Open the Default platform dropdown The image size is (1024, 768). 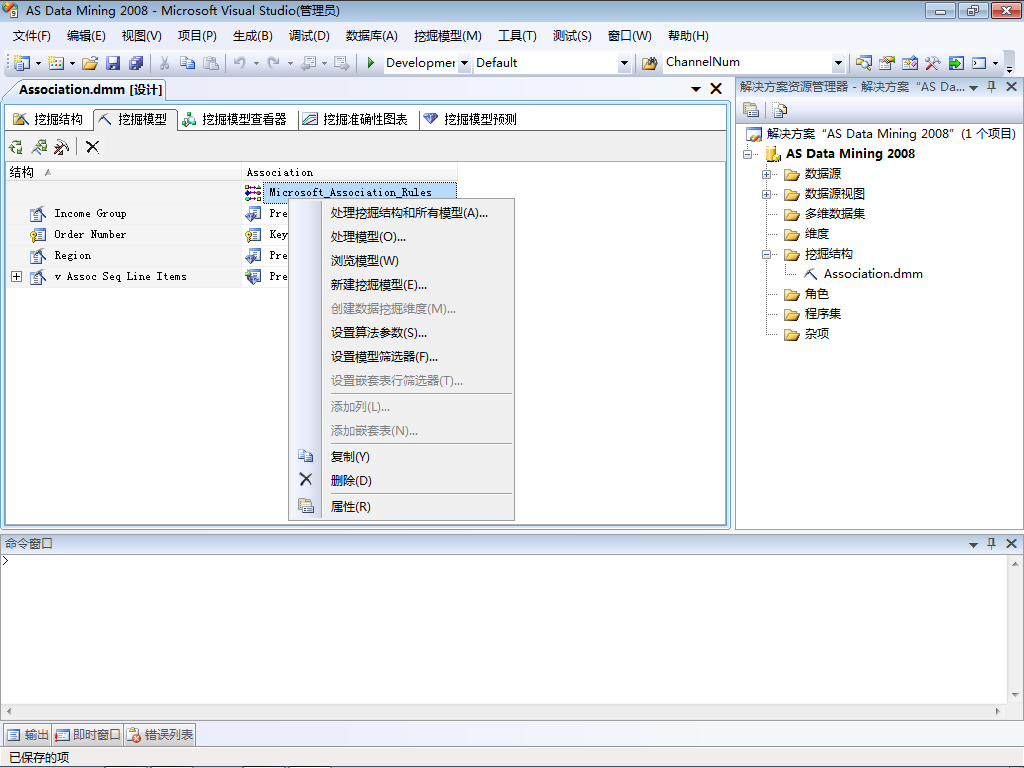[x=624, y=63]
